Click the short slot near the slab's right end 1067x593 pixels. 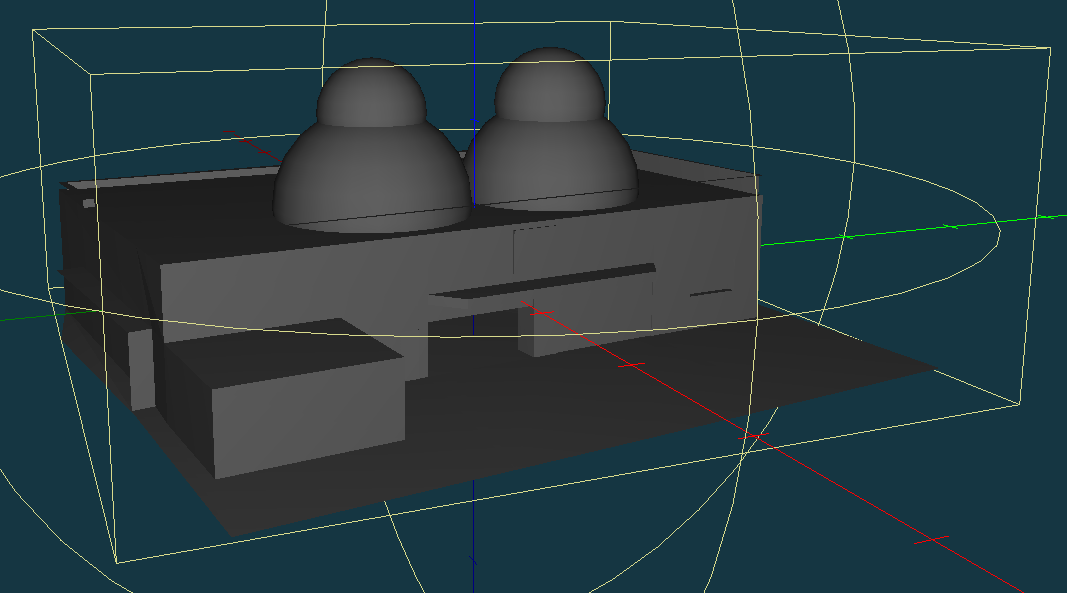click(x=710, y=293)
